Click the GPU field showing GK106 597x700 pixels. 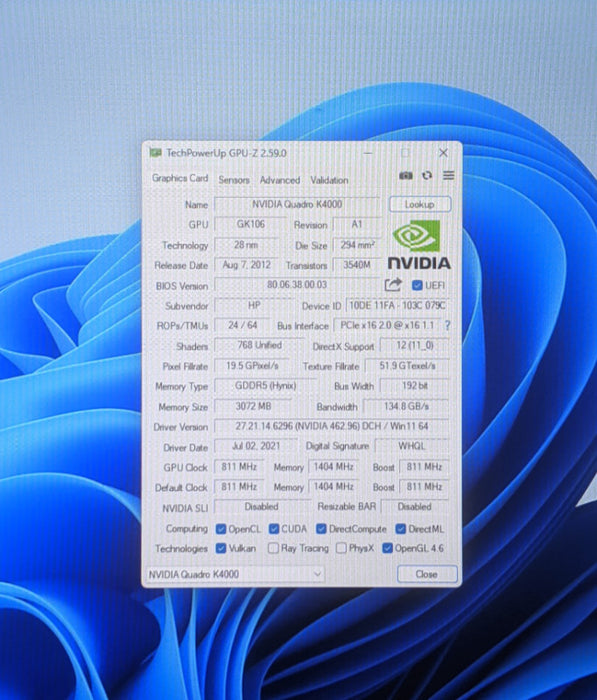(250, 224)
